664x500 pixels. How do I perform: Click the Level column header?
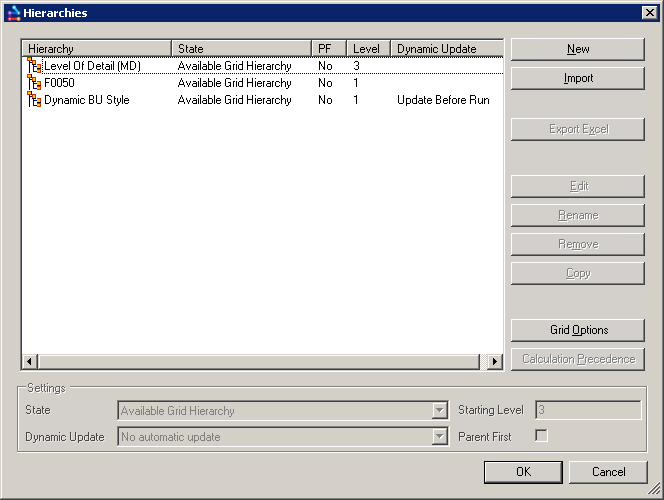(368, 49)
